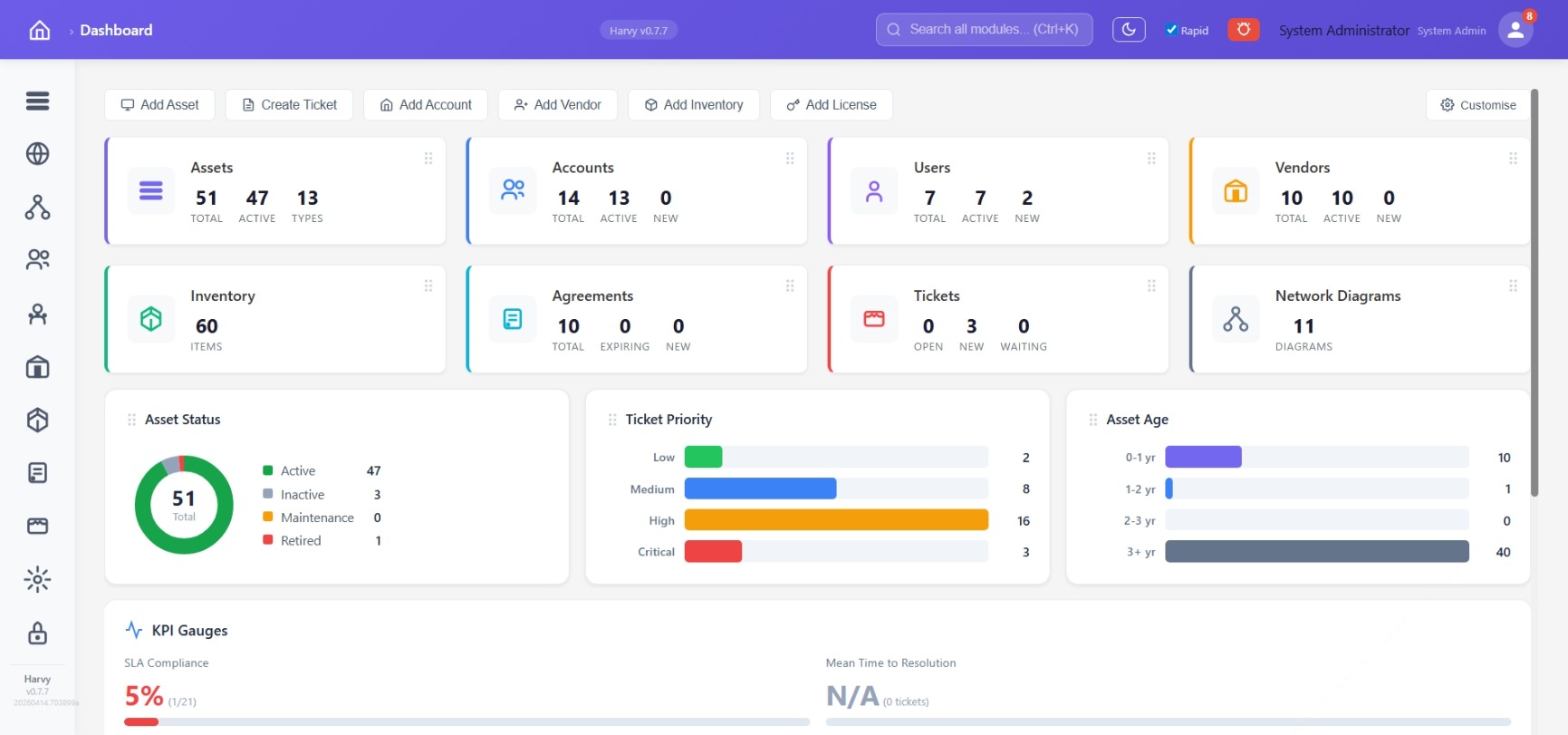Open the globe icon in sidebar

37,154
